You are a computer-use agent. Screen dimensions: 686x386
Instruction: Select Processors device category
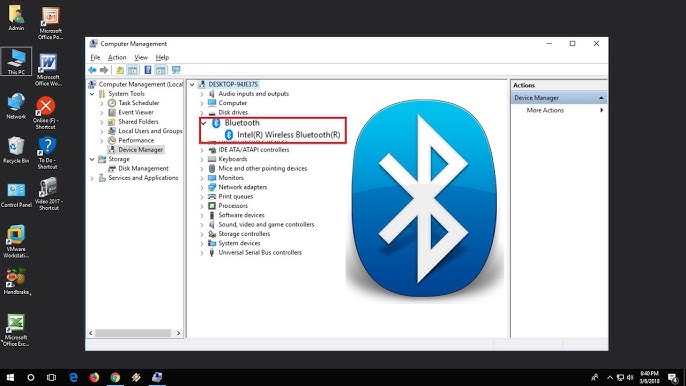coord(233,206)
